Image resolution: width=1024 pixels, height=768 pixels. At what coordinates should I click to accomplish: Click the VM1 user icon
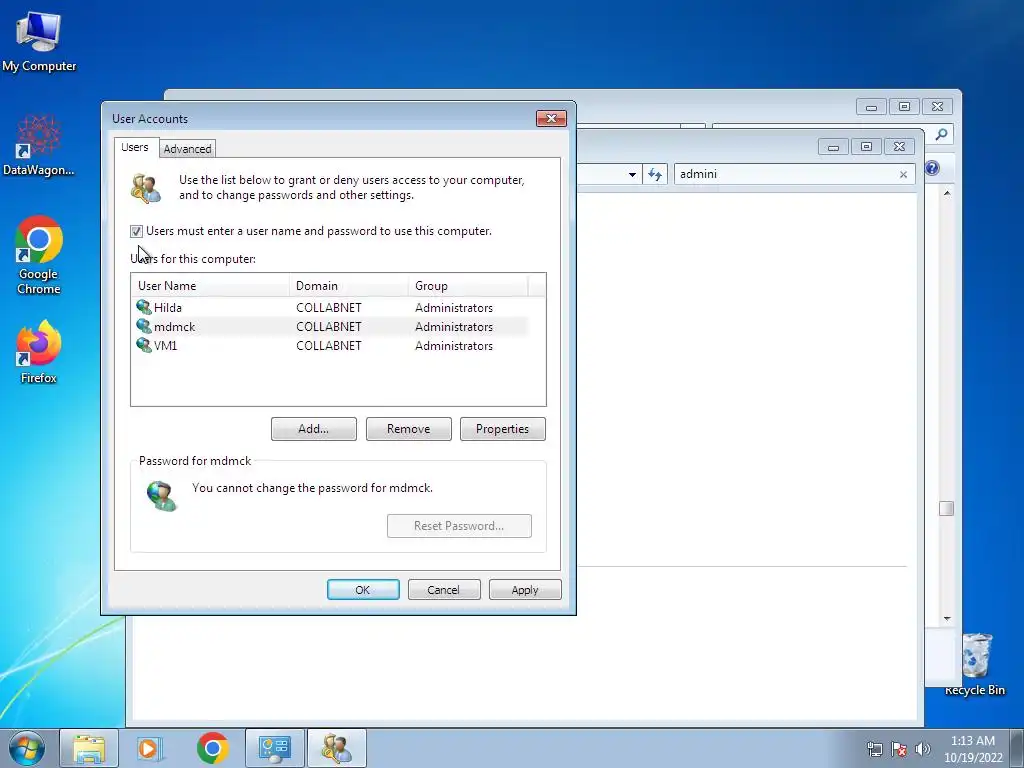point(144,345)
